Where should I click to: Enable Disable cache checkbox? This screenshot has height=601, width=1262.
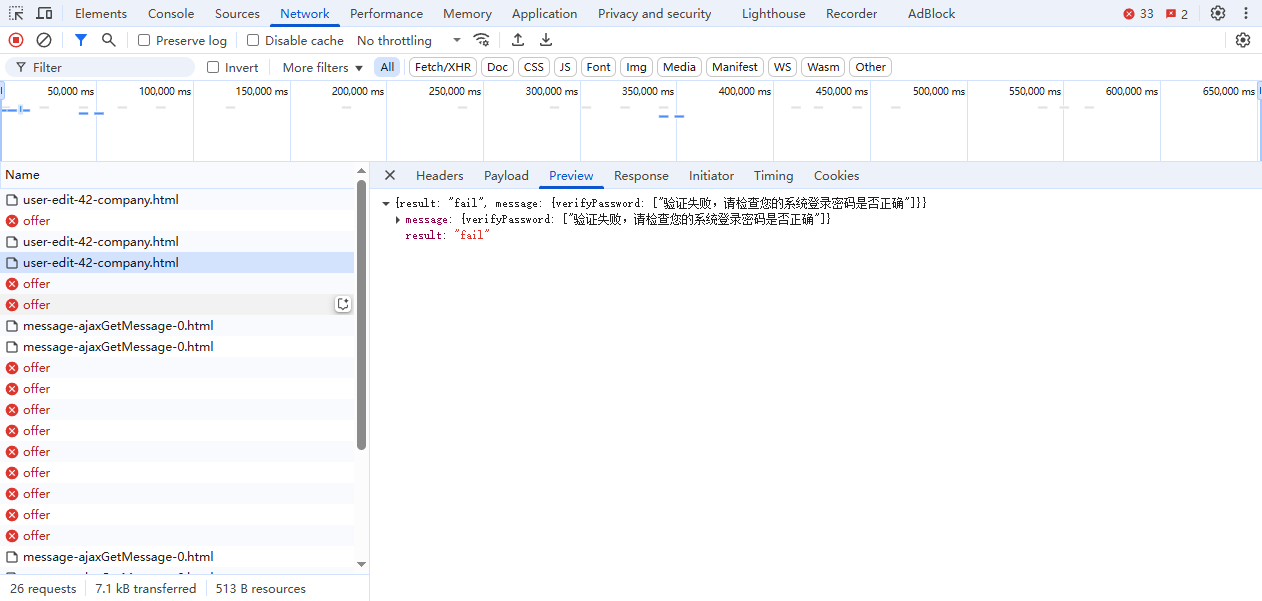point(253,40)
